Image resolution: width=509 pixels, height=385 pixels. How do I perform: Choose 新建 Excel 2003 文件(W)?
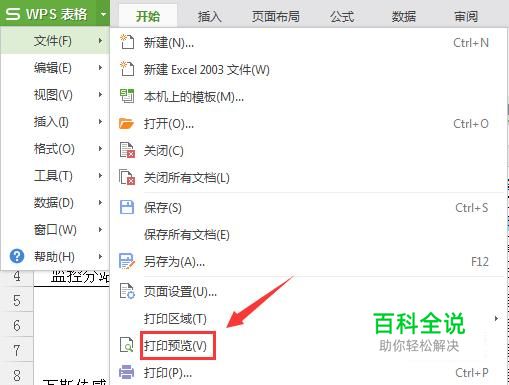307,69
